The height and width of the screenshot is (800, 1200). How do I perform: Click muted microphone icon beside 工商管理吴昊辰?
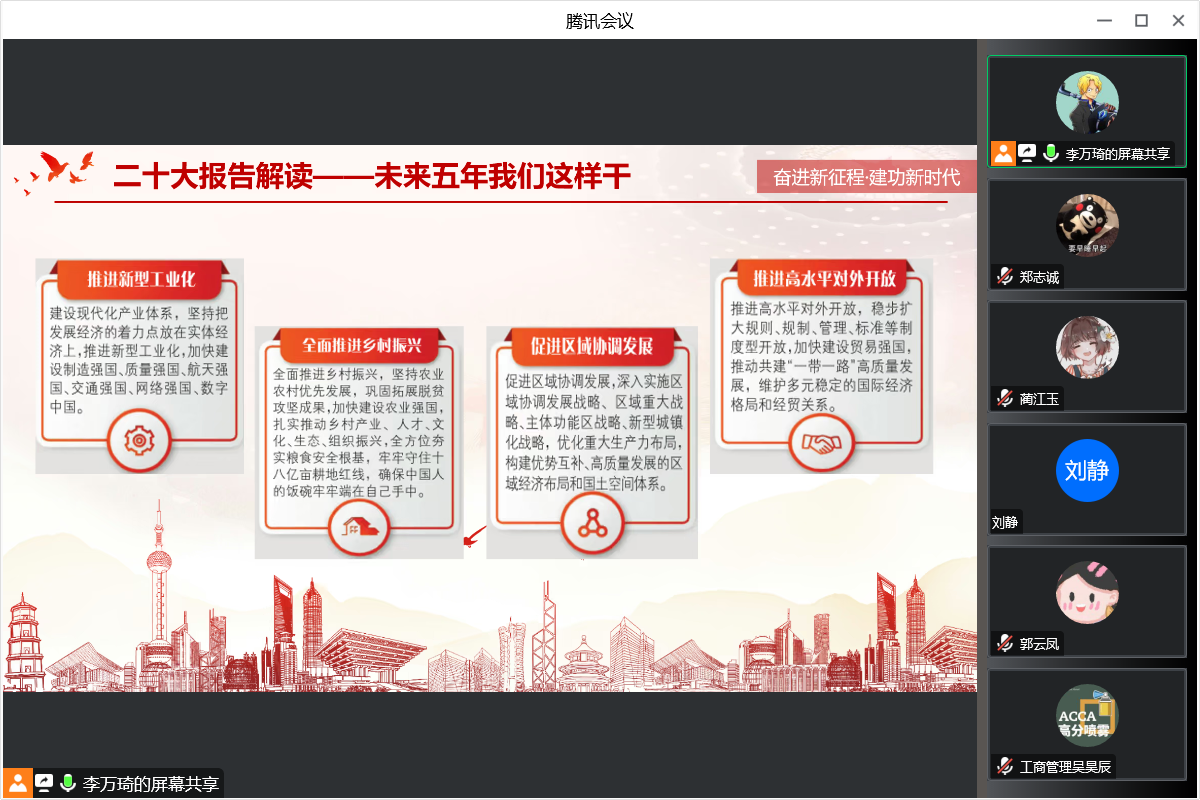click(x=1005, y=767)
